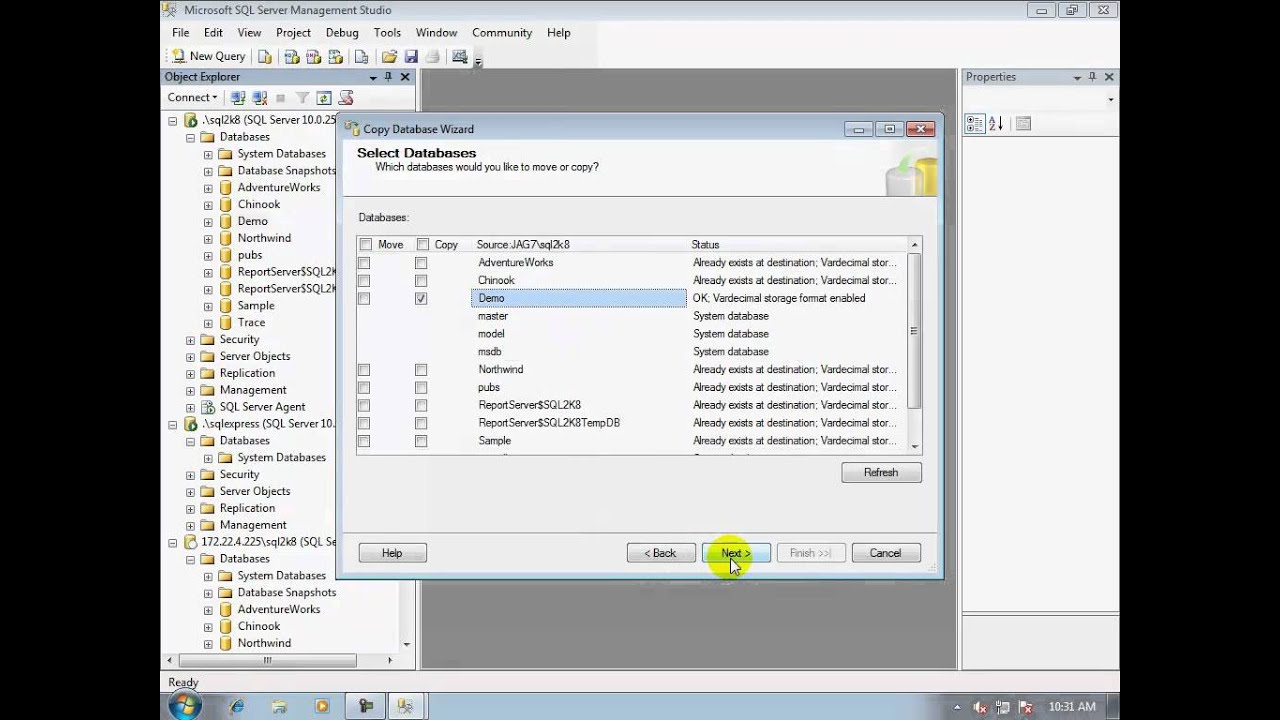
Task: Click the Filter funnel icon in Object Explorer
Action: tap(302, 98)
